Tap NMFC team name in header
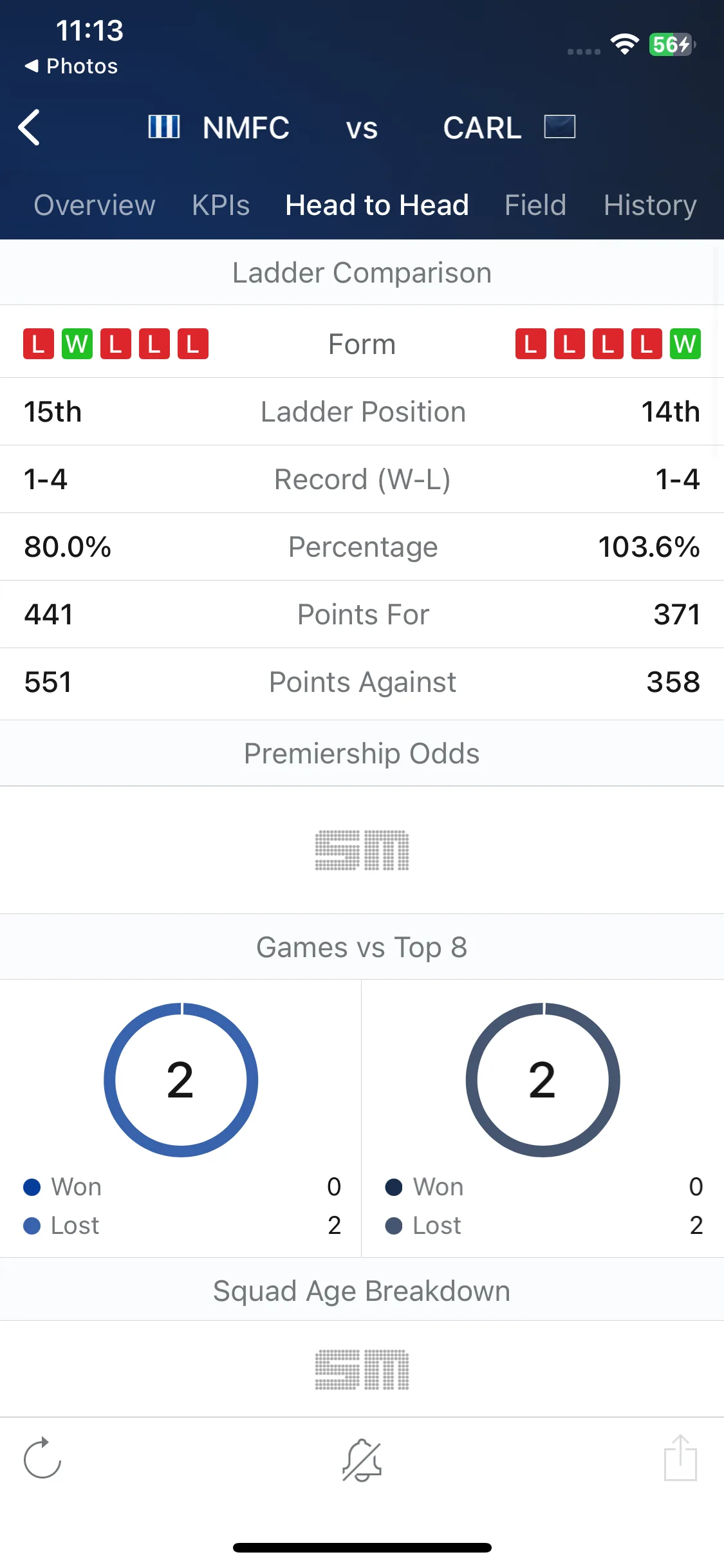The width and height of the screenshot is (724, 1568). [x=246, y=127]
